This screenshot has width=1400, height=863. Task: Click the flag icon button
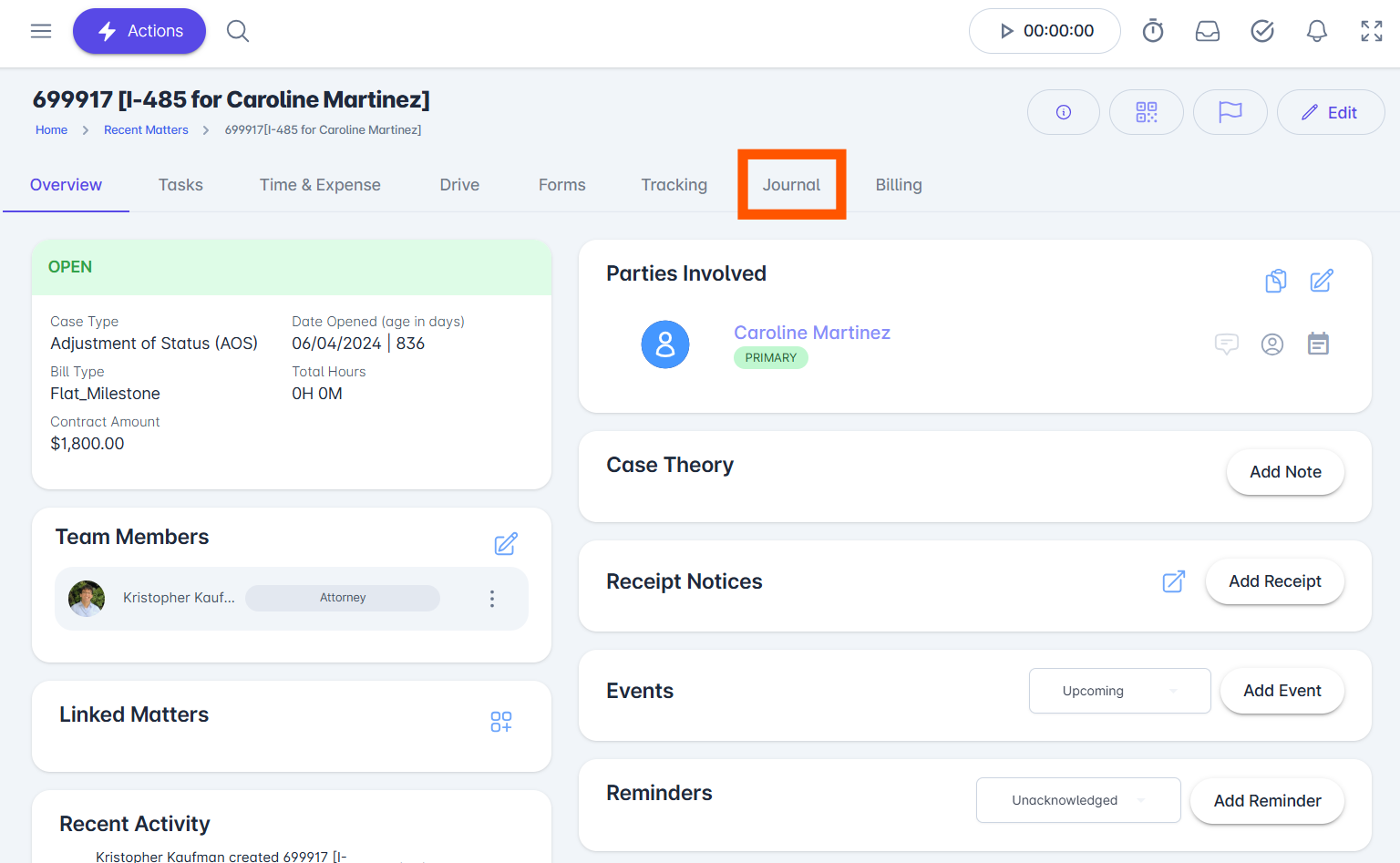click(1230, 112)
